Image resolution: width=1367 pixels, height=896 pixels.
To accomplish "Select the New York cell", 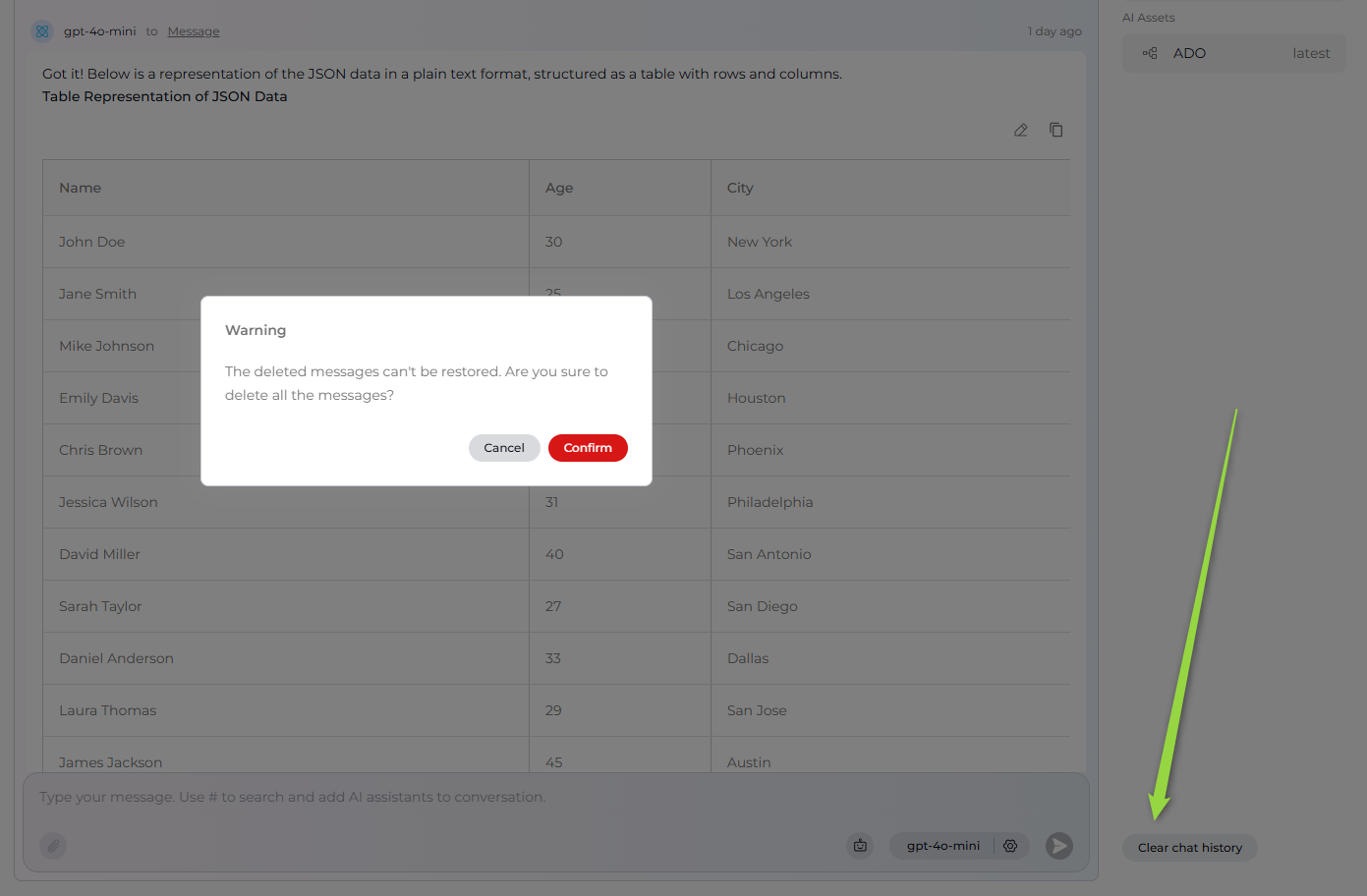I will click(890, 242).
